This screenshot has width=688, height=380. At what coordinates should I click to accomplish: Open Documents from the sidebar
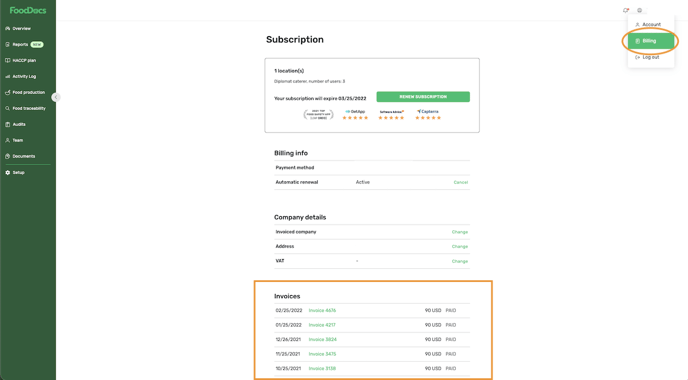pyautogui.click(x=24, y=156)
